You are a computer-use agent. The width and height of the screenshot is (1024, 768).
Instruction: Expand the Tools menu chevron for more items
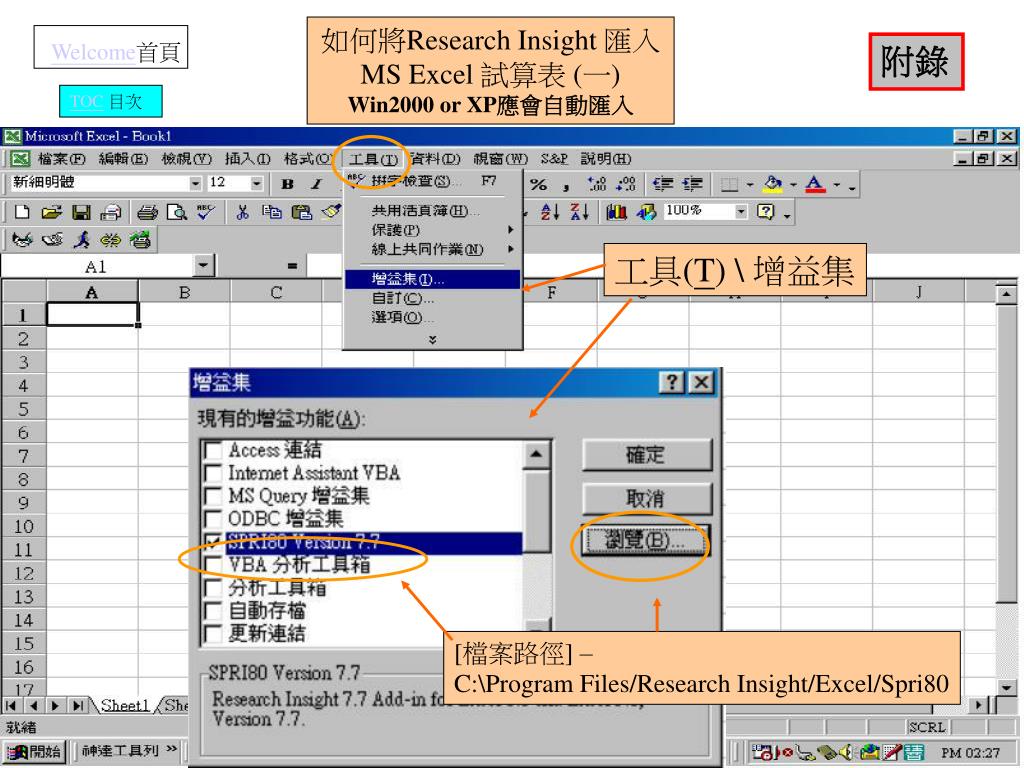coord(432,340)
